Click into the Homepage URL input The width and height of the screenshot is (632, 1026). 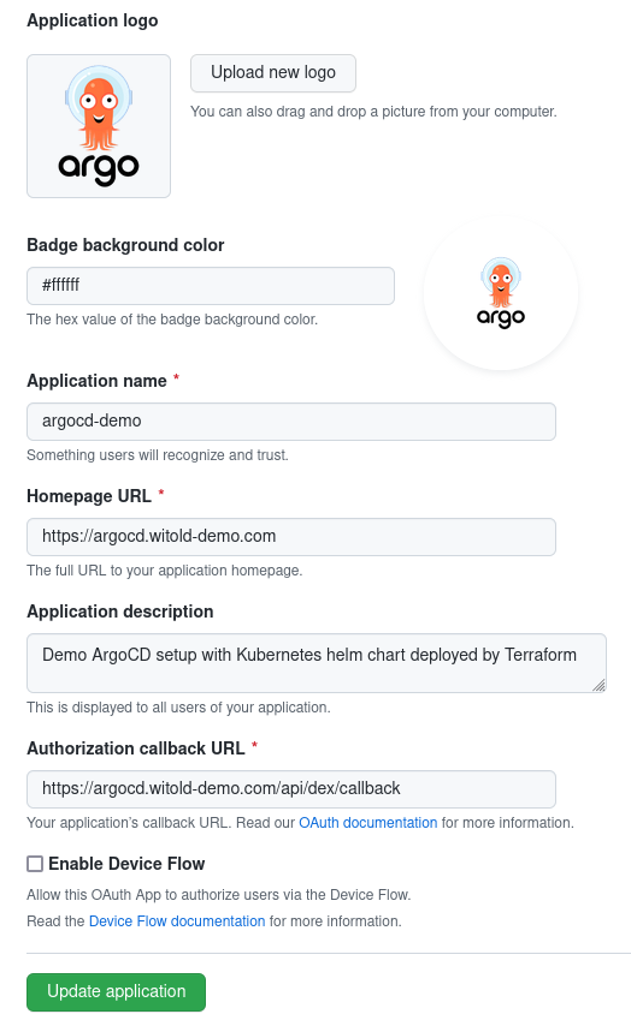point(291,537)
